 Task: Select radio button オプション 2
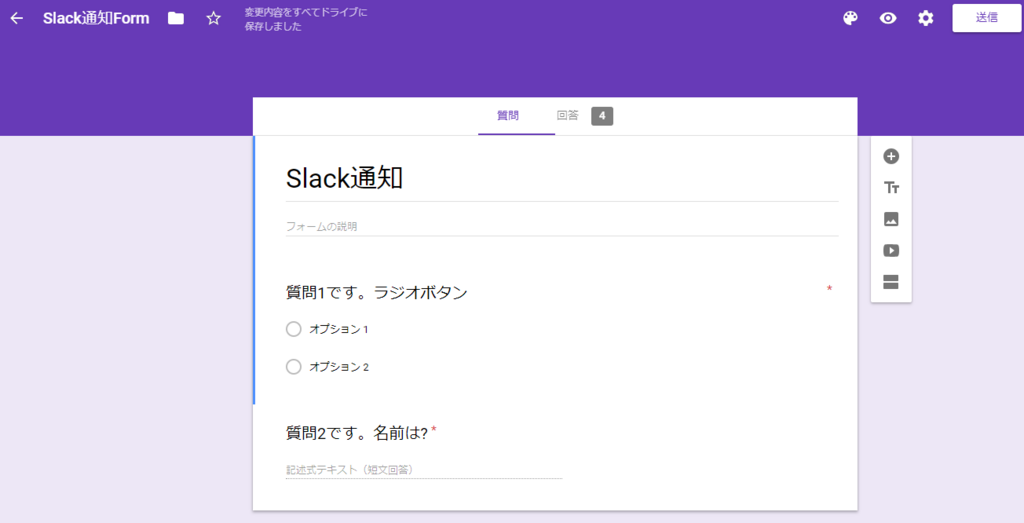pos(293,367)
